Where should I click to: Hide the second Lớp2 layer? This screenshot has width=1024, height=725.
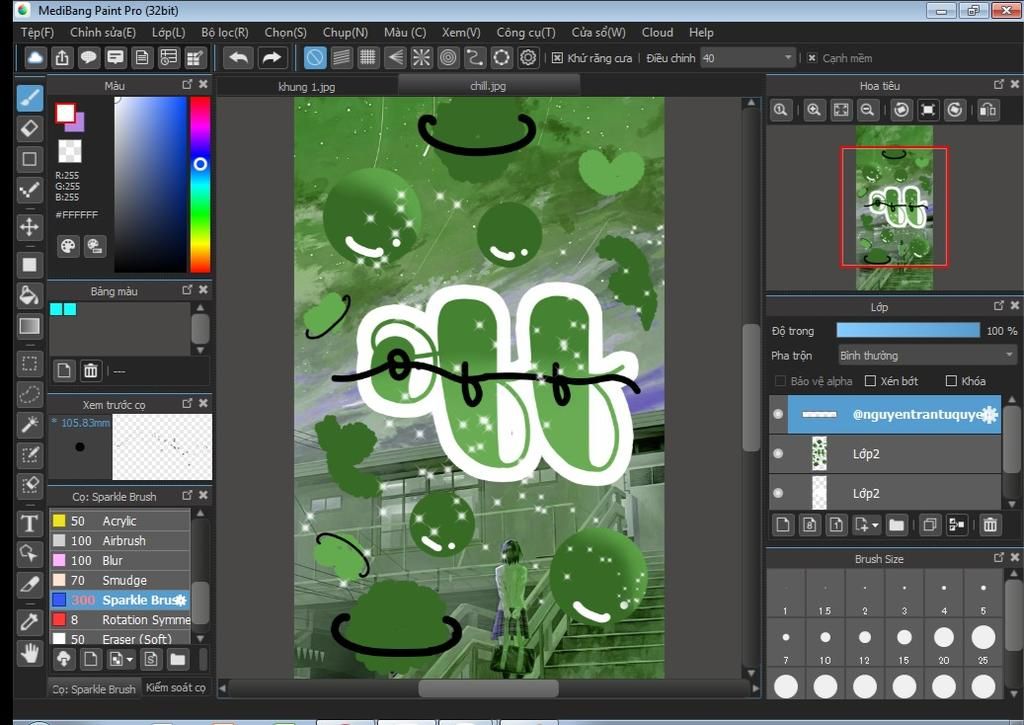(778, 493)
